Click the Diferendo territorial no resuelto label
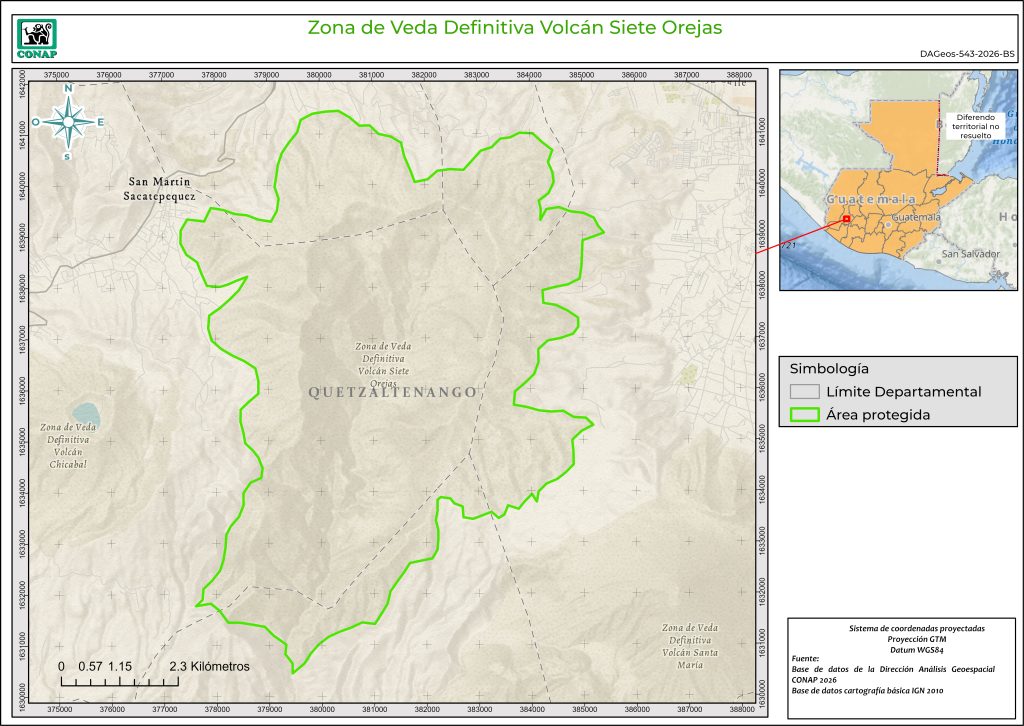The height and width of the screenshot is (726, 1024). point(976,124)
